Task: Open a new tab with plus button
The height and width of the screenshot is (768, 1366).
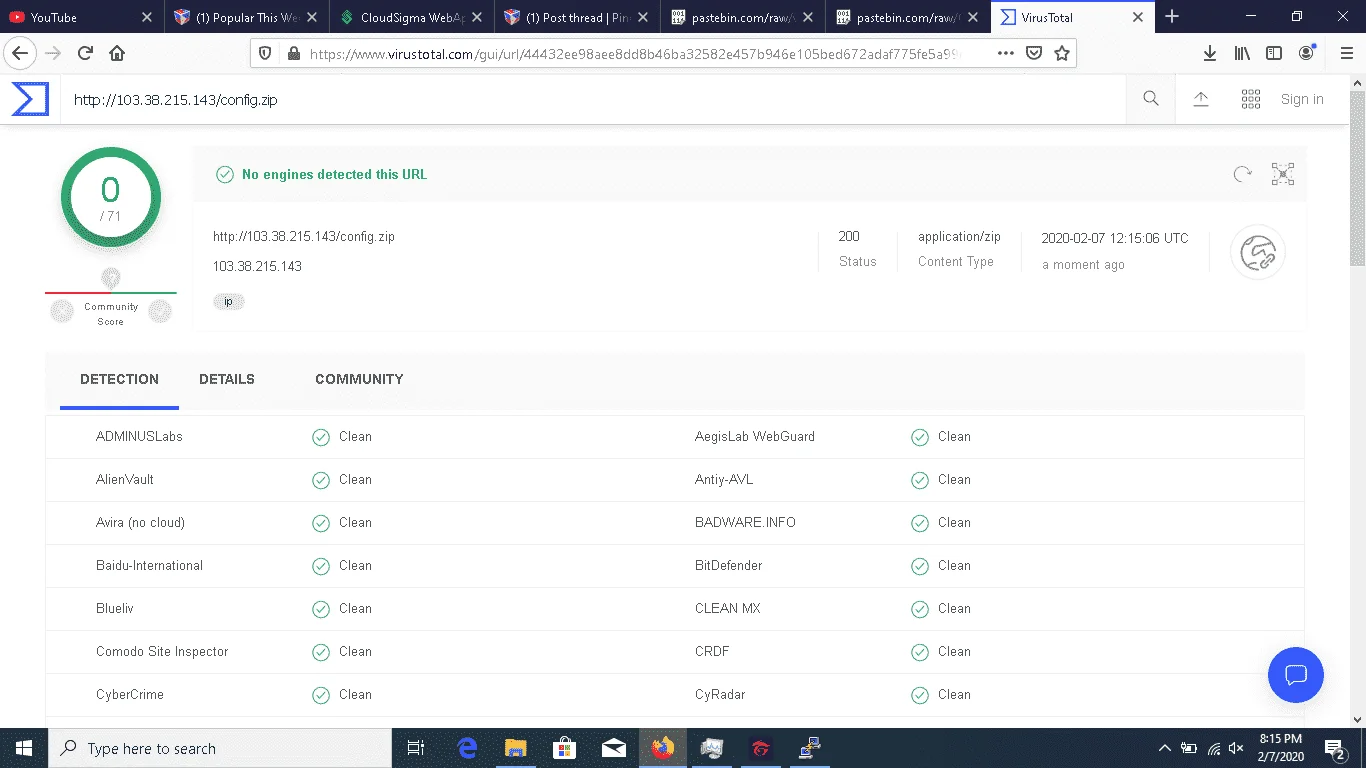Action: pos(1172,16)
